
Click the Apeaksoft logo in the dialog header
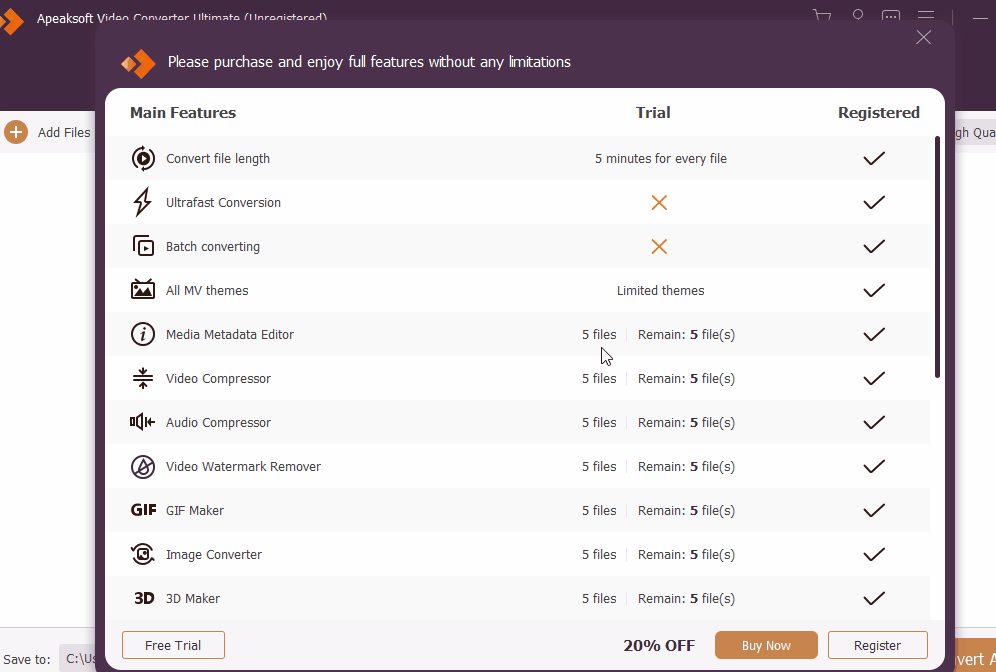pos(138,63)
